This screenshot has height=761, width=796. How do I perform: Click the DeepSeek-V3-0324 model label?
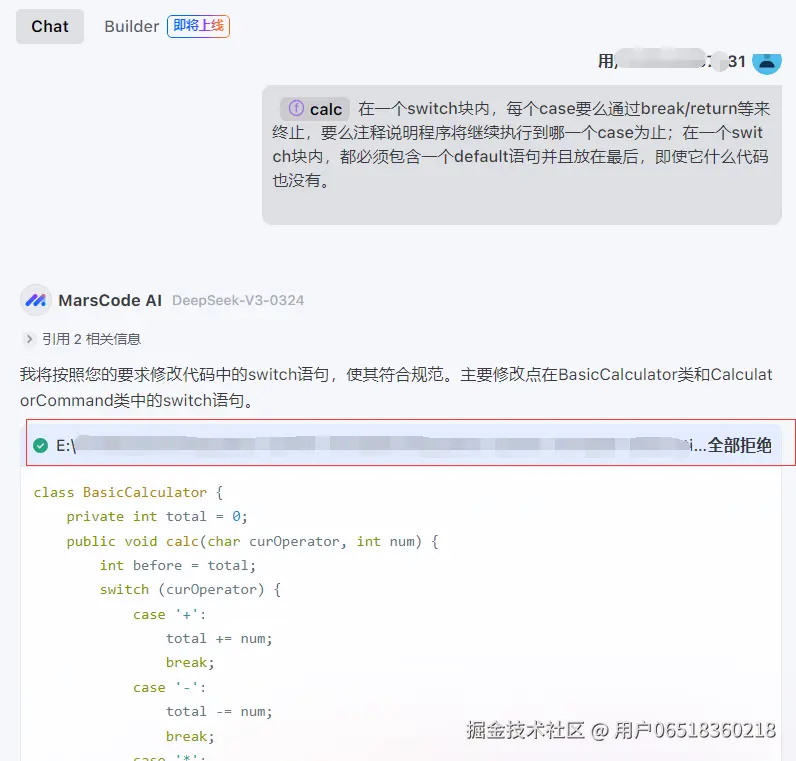click(238, 300)
